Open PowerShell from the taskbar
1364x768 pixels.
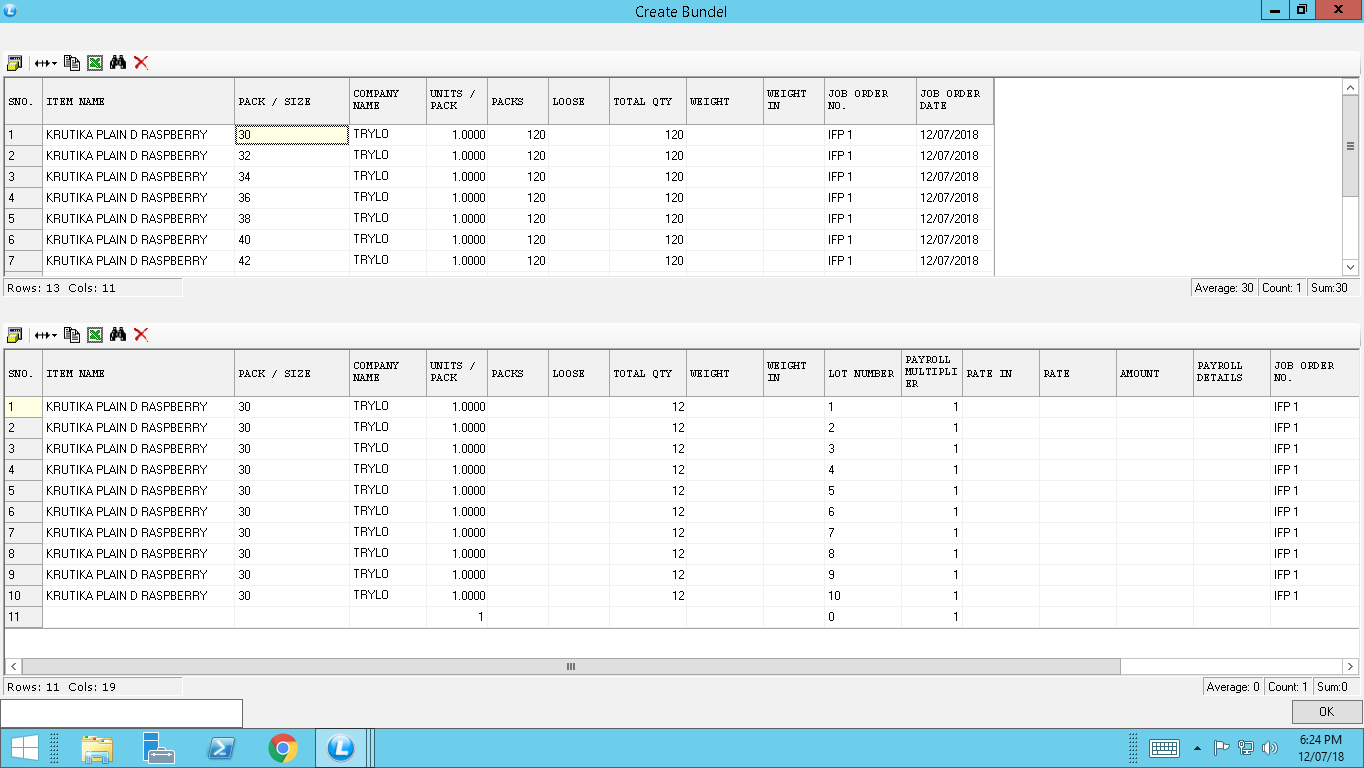(x=220, y=748)
